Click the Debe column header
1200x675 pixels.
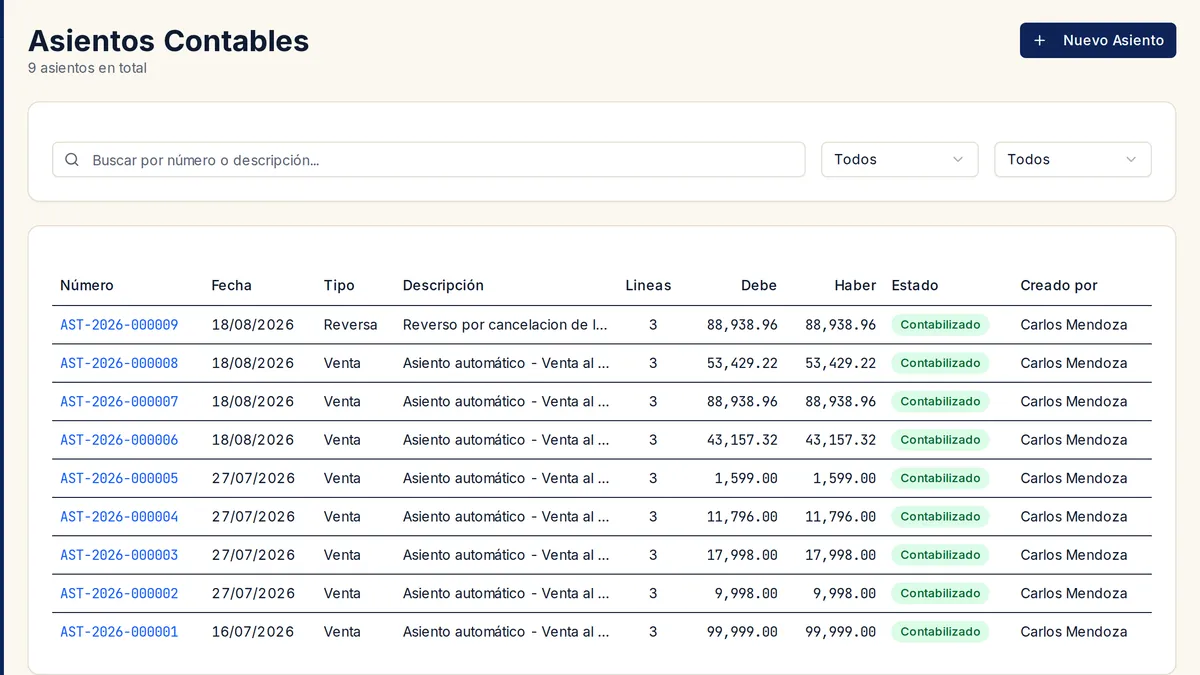click(759, 286)
